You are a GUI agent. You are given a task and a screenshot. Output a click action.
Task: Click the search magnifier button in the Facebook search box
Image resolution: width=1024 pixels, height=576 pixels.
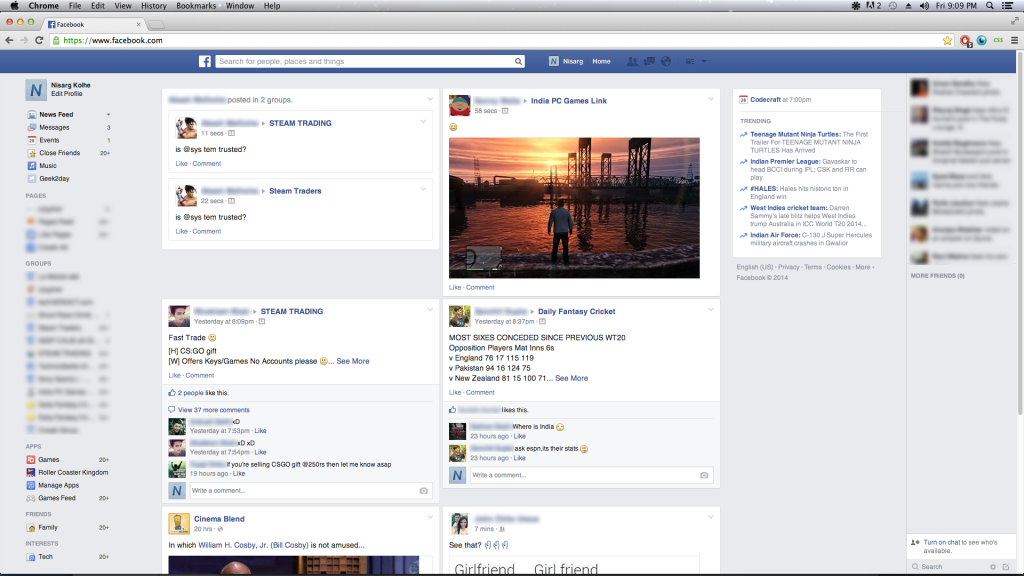pos(518,61)
